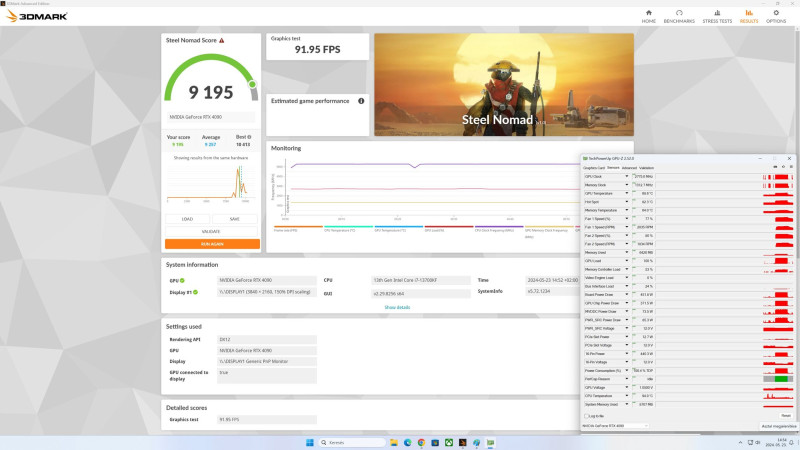This screenshot has height=450, width=800.
Task: Click the Windows taskbar search box
Action: point(352,442)
